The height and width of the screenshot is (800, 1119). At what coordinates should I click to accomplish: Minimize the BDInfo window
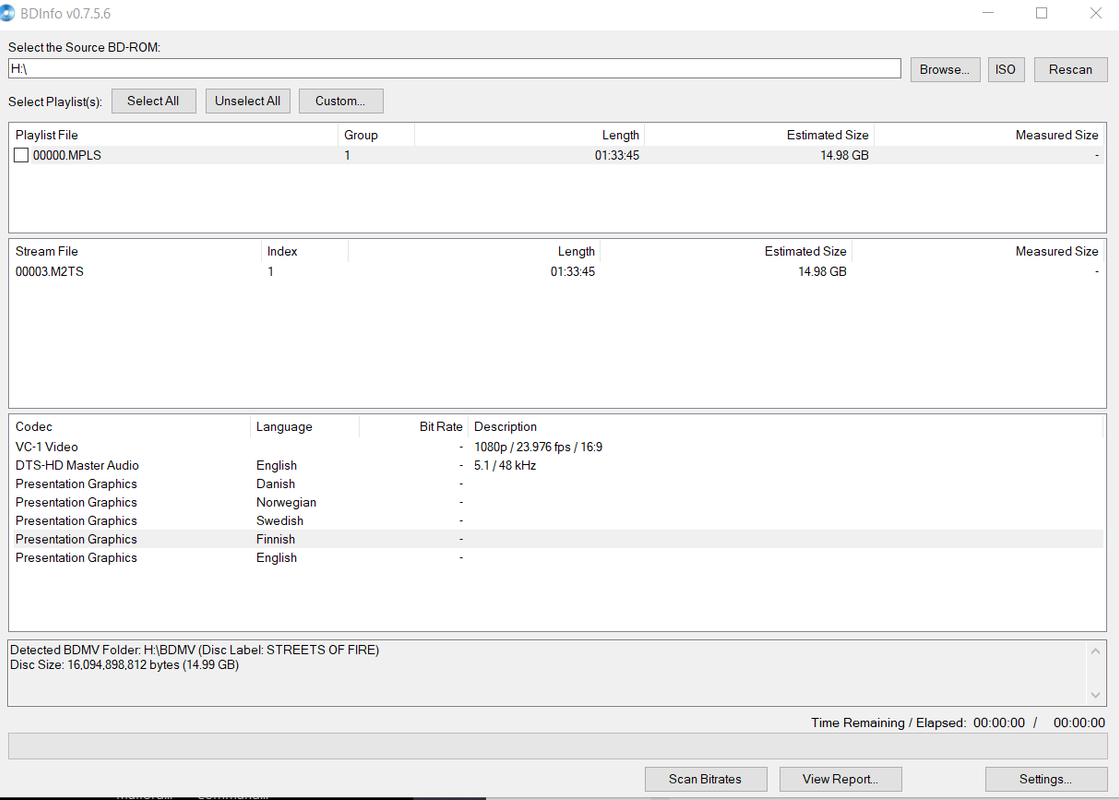point(988,14)
